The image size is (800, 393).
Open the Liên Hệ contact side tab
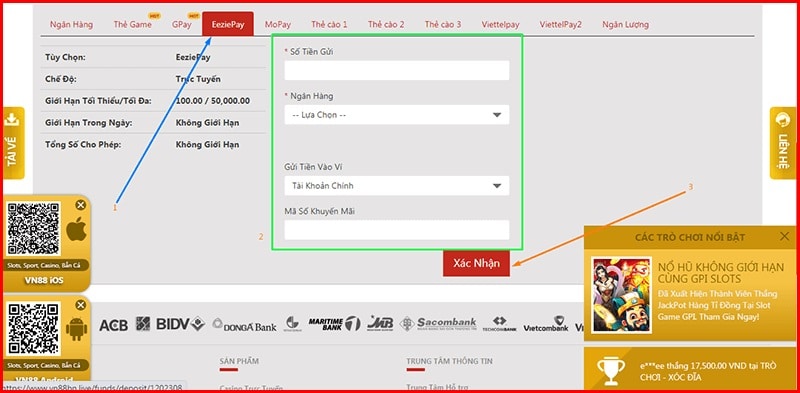click(783, 143)
